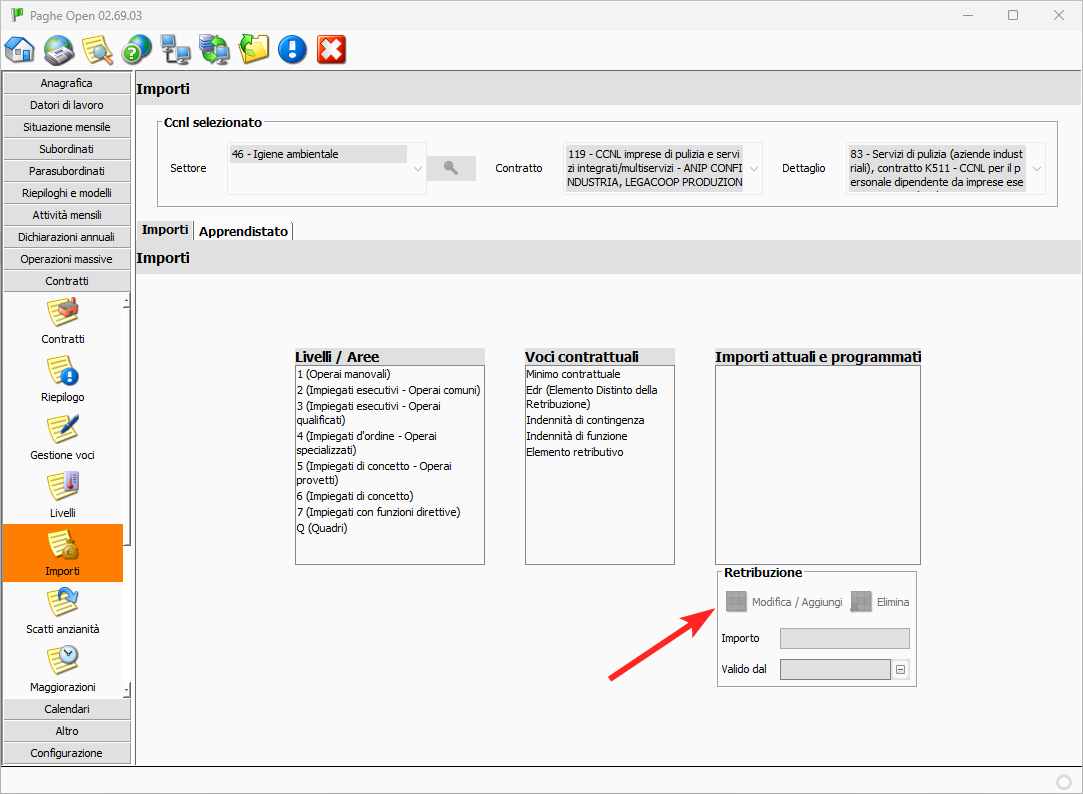Click the home icon in the toolbar
This screenshot has height=794, width=1083.
[x=20, y=49]
